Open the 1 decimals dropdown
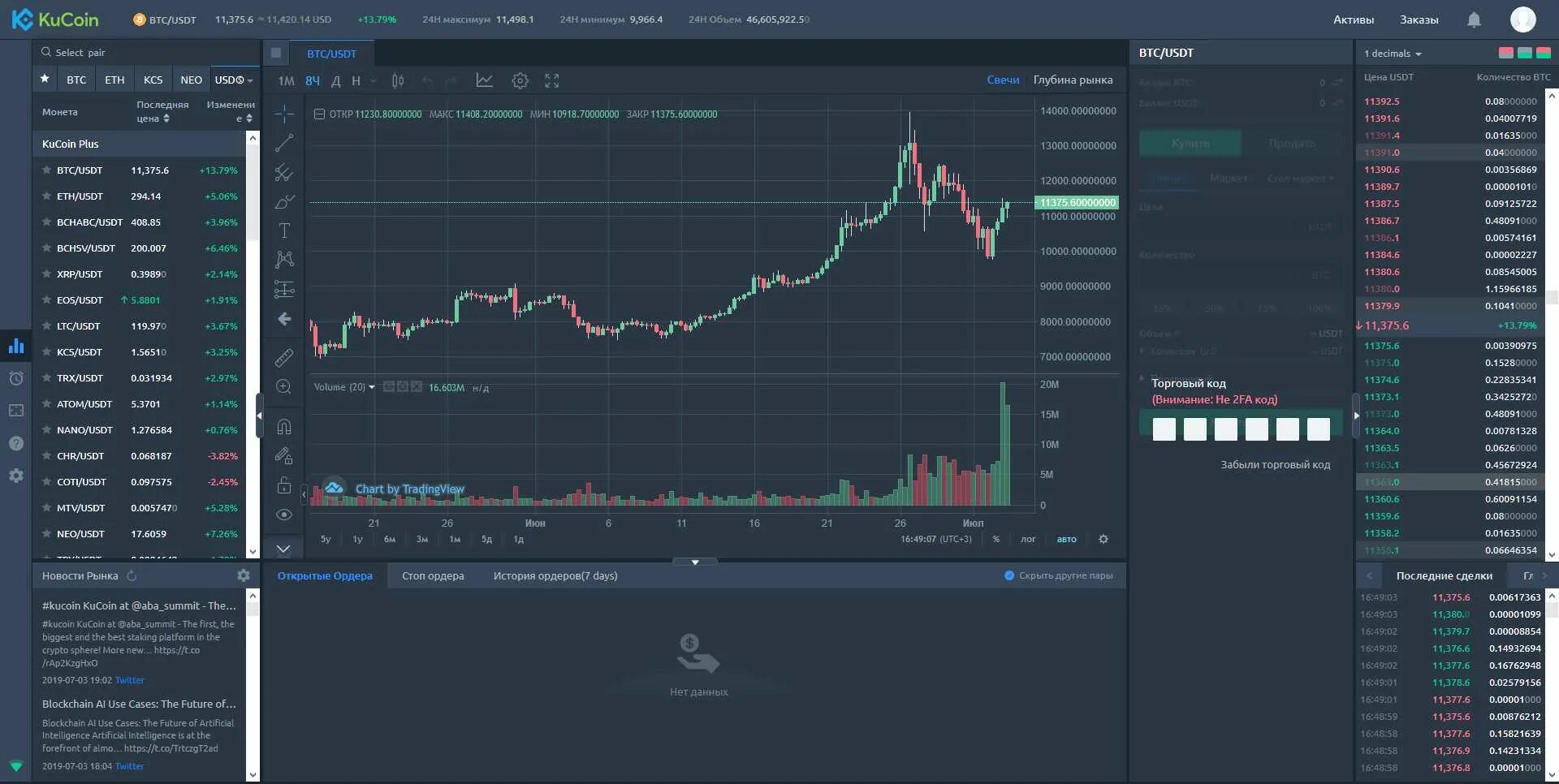The height and width of the screenshot is (784, 1559). point(1393,54)
